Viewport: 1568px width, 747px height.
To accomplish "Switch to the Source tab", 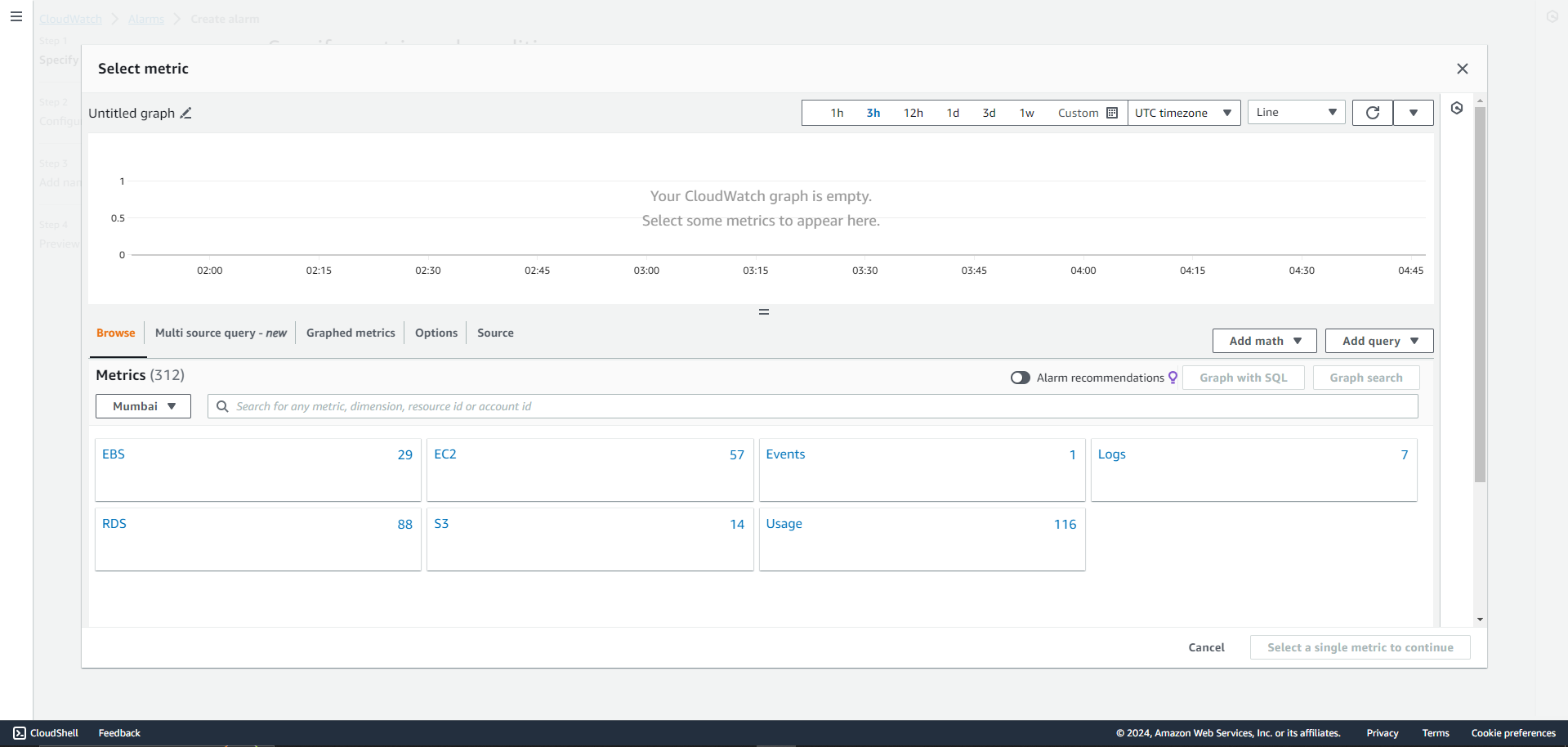I will pos(495,333).
